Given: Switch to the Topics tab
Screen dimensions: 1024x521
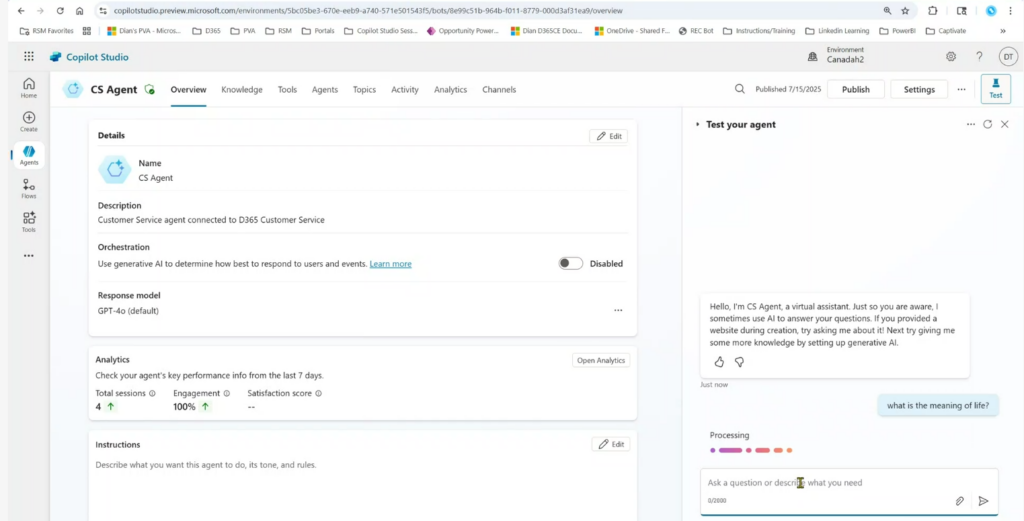Looking at the screenshot, I should [x=364, y=89].
